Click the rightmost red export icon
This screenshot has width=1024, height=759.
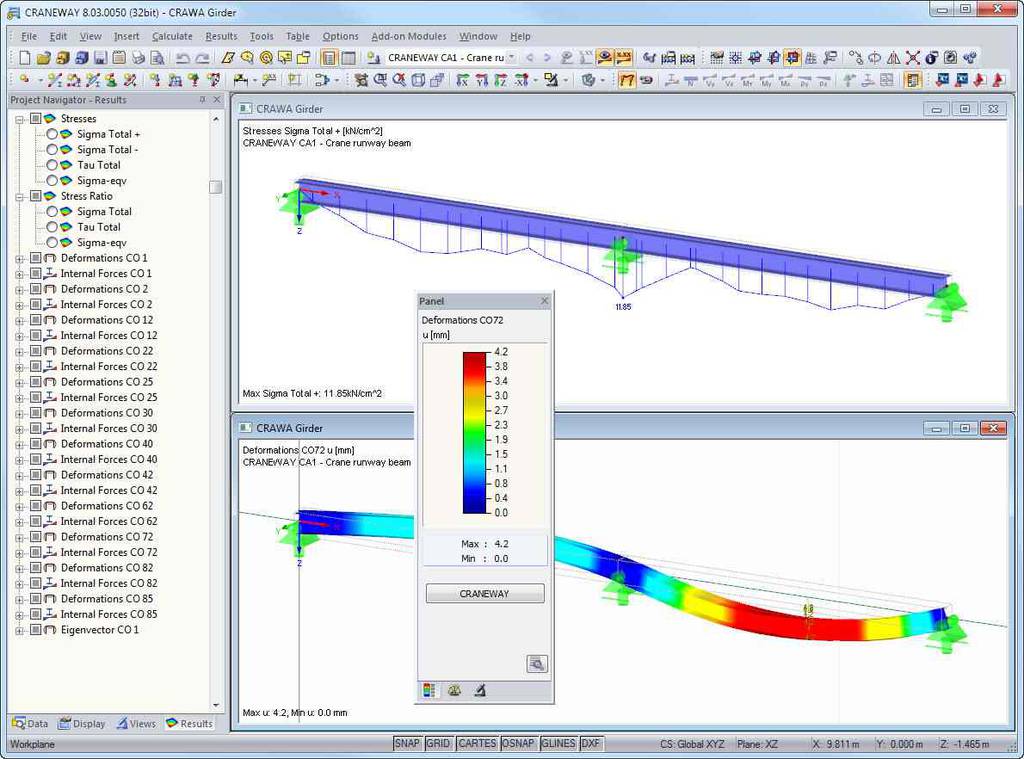998,80
